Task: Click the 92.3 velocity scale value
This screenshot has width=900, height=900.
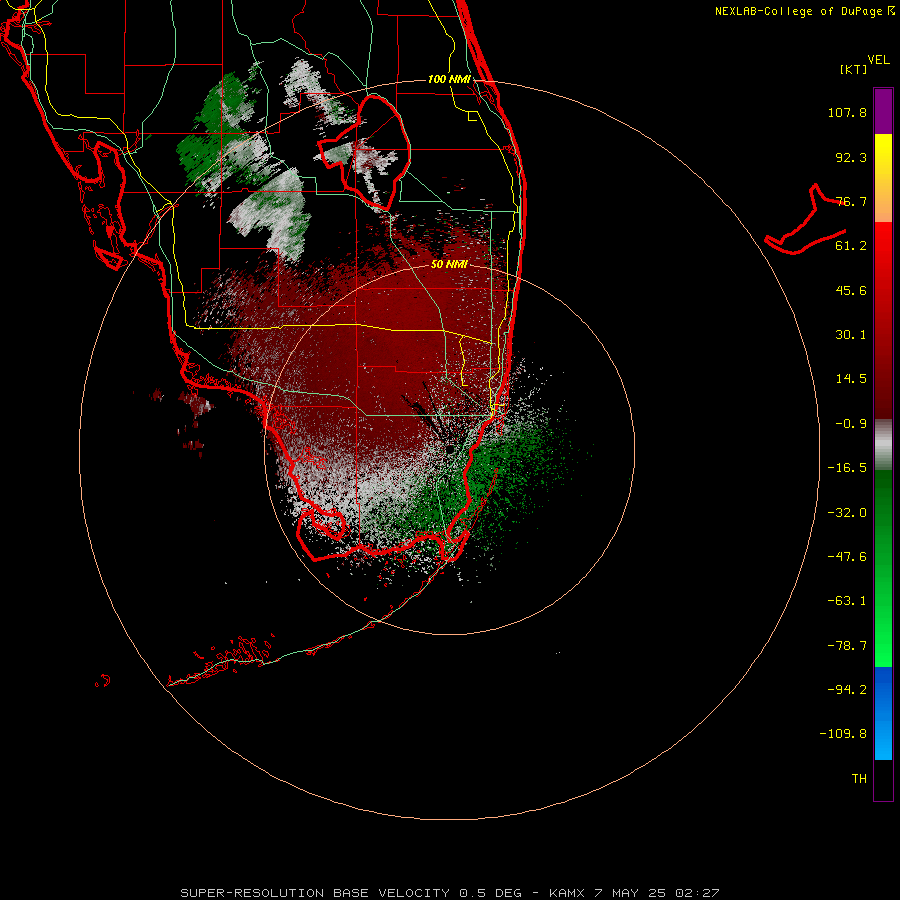Action: pyautogui.click(x=851, y=157)
